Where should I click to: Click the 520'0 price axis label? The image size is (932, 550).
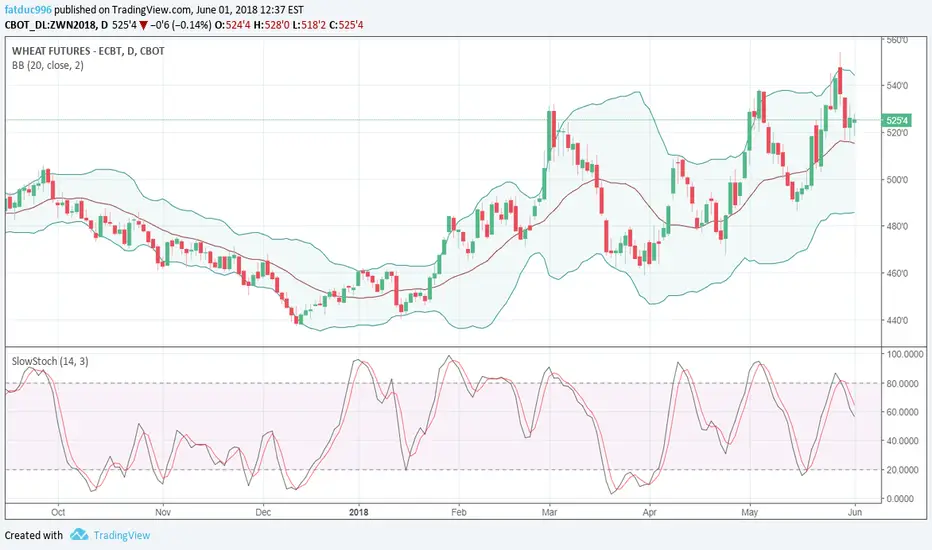pos(897,133)
